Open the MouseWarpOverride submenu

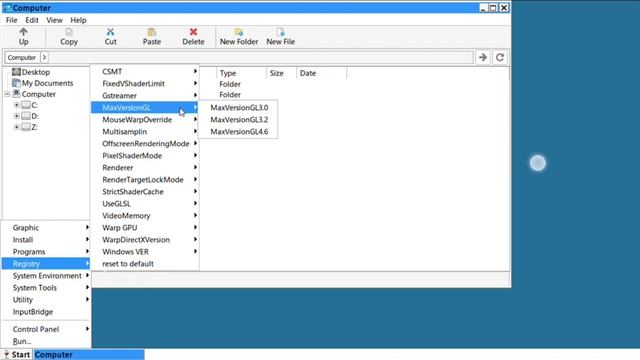(145, 120)
